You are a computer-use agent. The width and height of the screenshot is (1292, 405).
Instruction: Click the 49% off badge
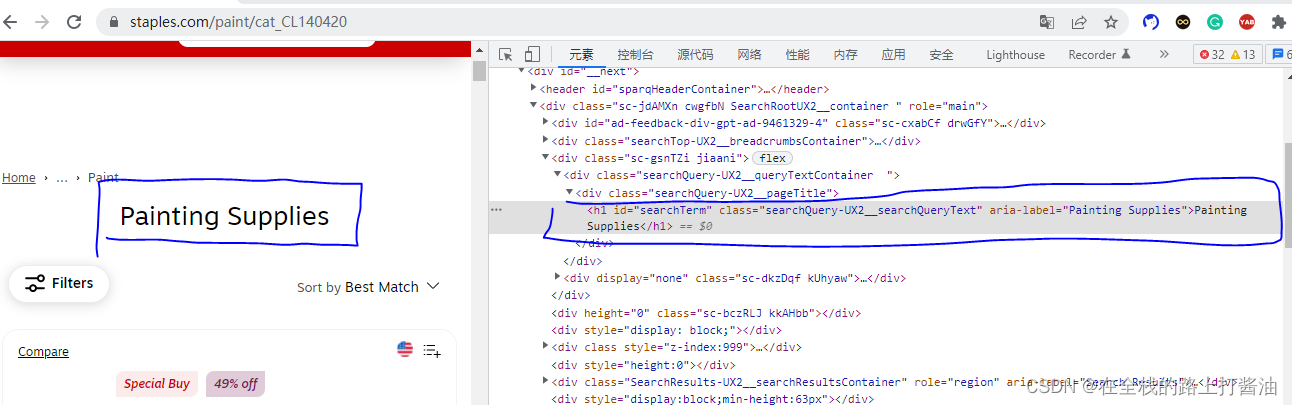coord(236,384)
